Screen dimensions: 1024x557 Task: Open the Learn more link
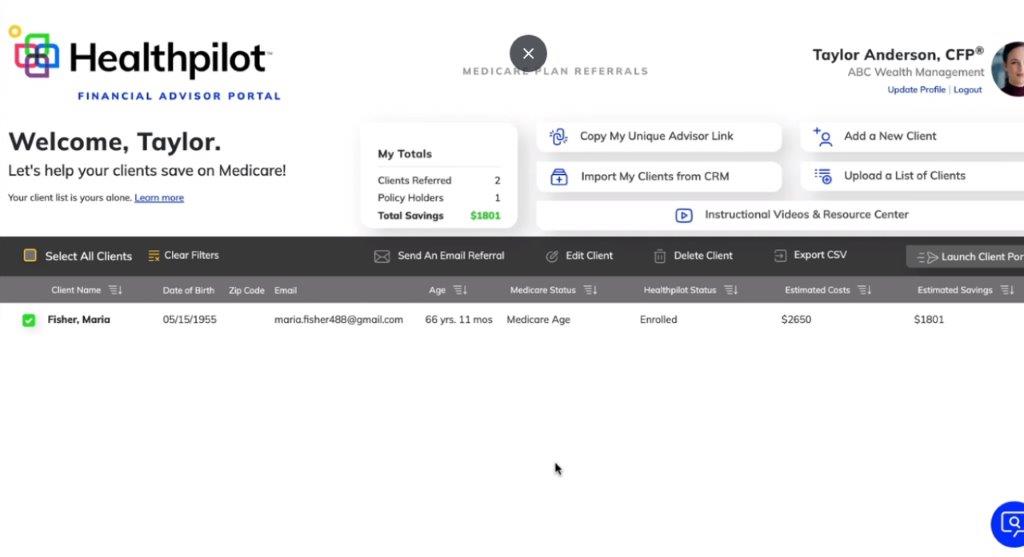coord(159,198)
